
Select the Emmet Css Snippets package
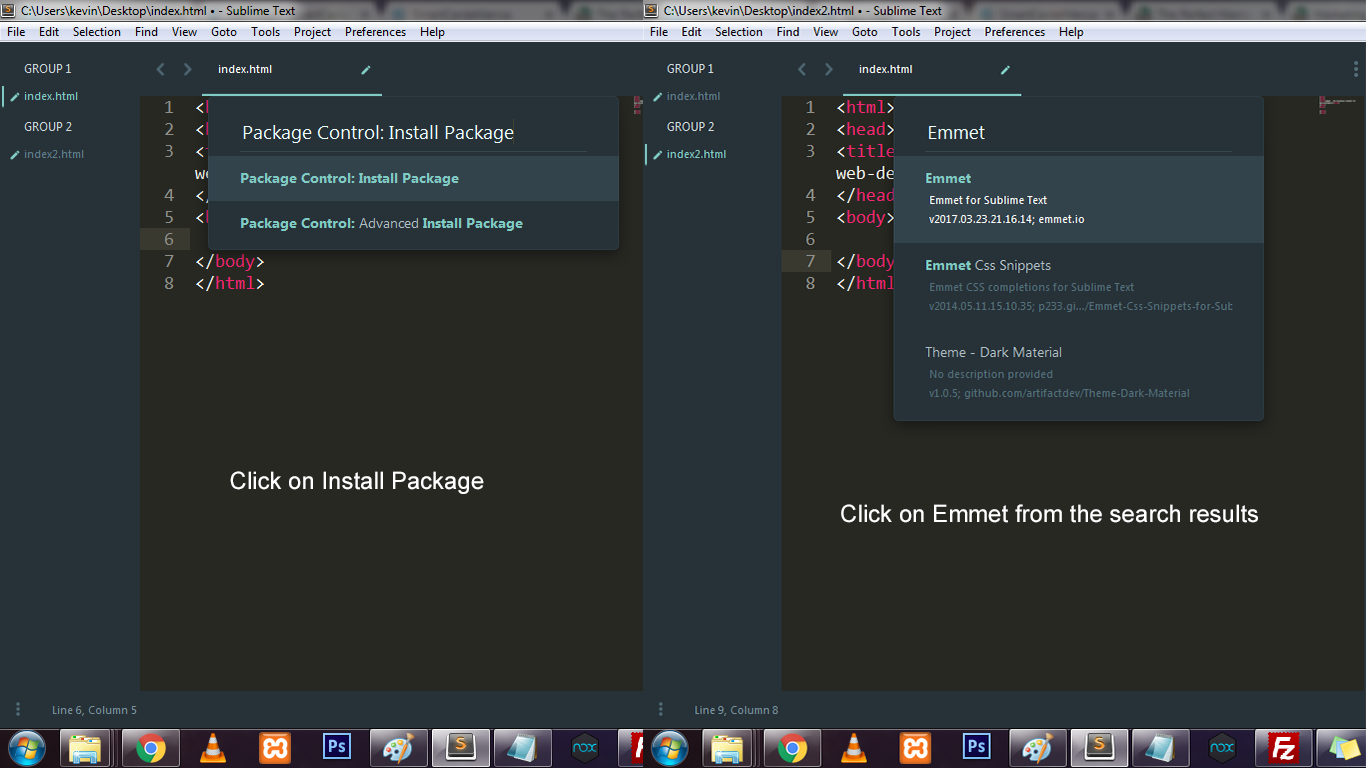click(1078, 286)
